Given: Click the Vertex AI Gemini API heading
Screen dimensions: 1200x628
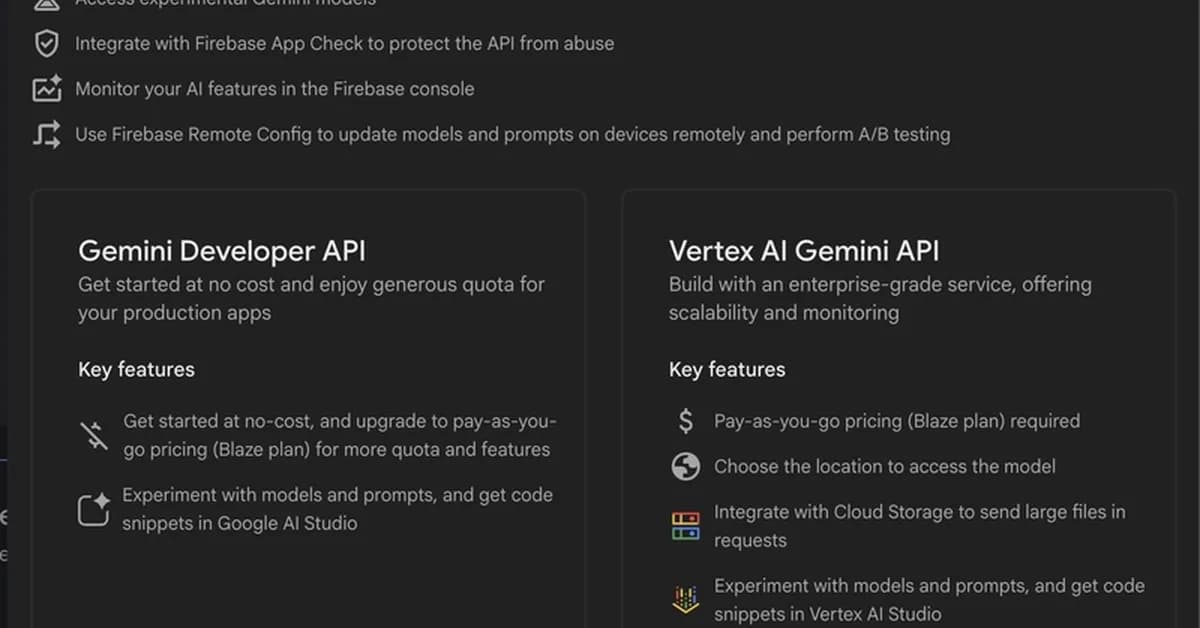Looking at the screenshot, I should point(803,250).
